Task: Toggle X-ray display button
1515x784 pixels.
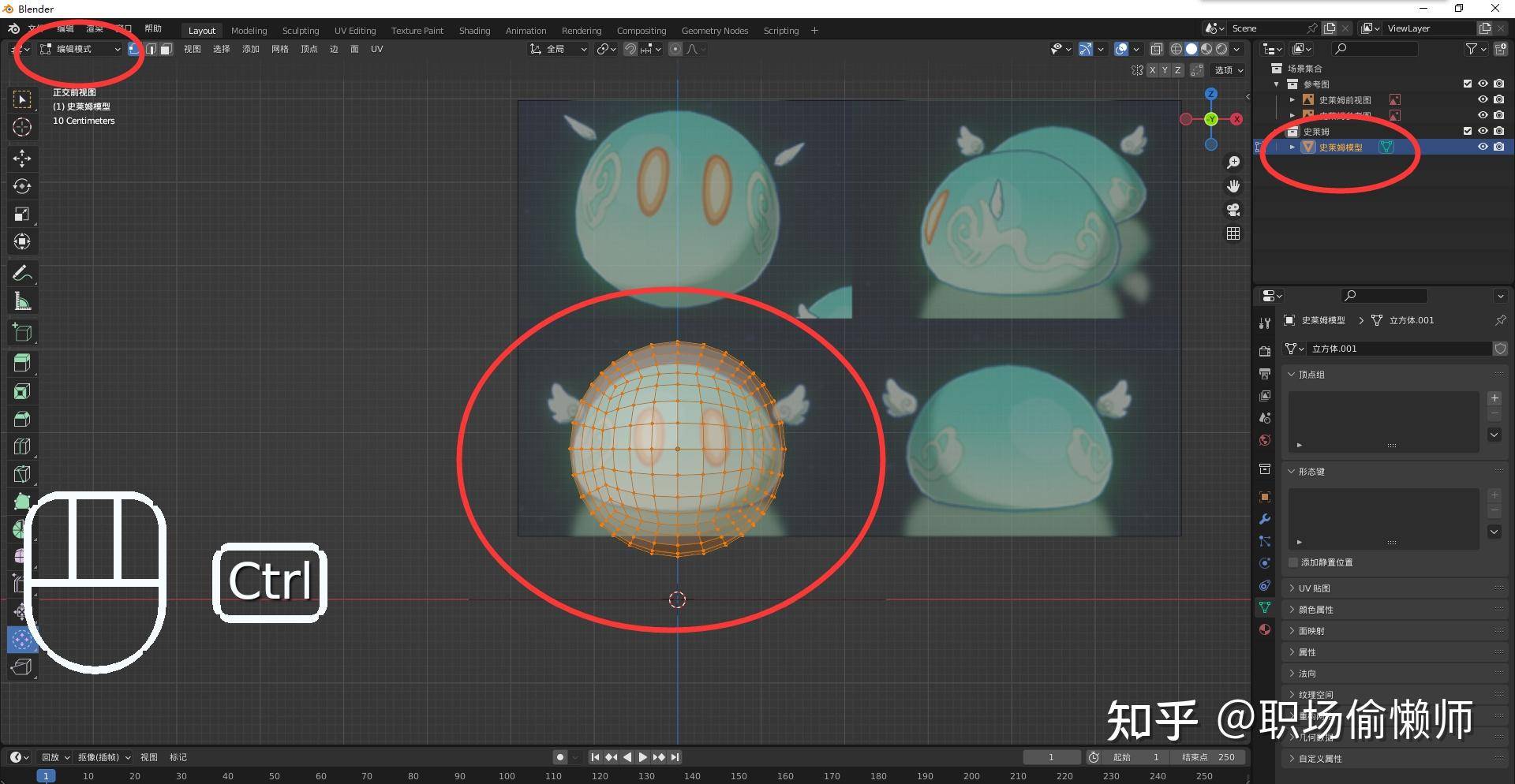Action: [x=1156, y=49]
